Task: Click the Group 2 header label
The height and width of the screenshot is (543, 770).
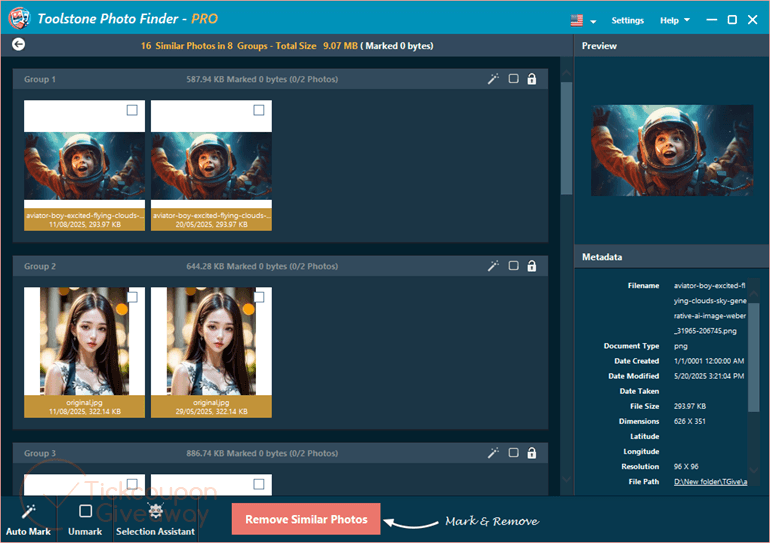Action: point(40,266)
